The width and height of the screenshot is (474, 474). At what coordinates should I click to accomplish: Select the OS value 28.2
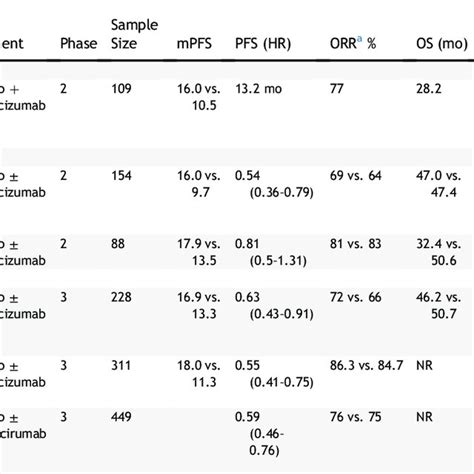429,89
